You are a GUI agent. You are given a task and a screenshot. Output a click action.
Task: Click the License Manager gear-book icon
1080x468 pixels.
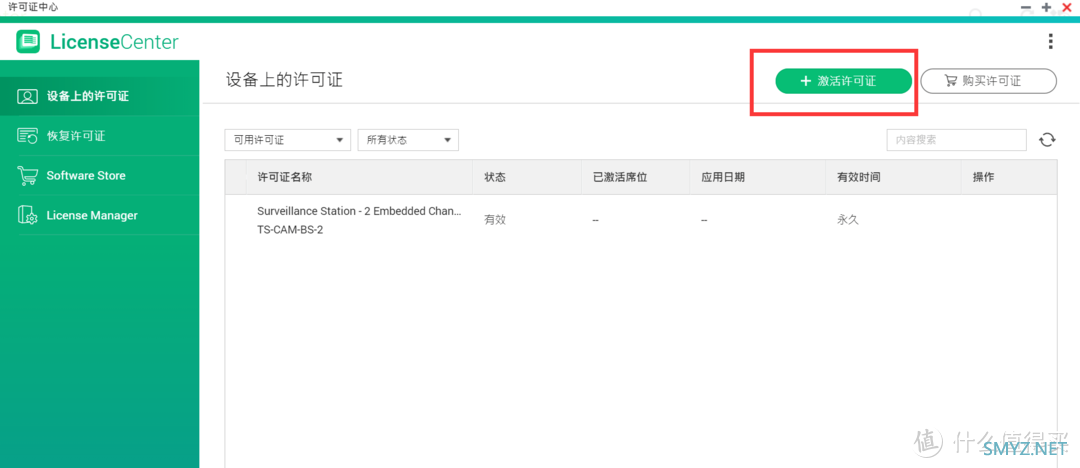click(x=27, y=216)
